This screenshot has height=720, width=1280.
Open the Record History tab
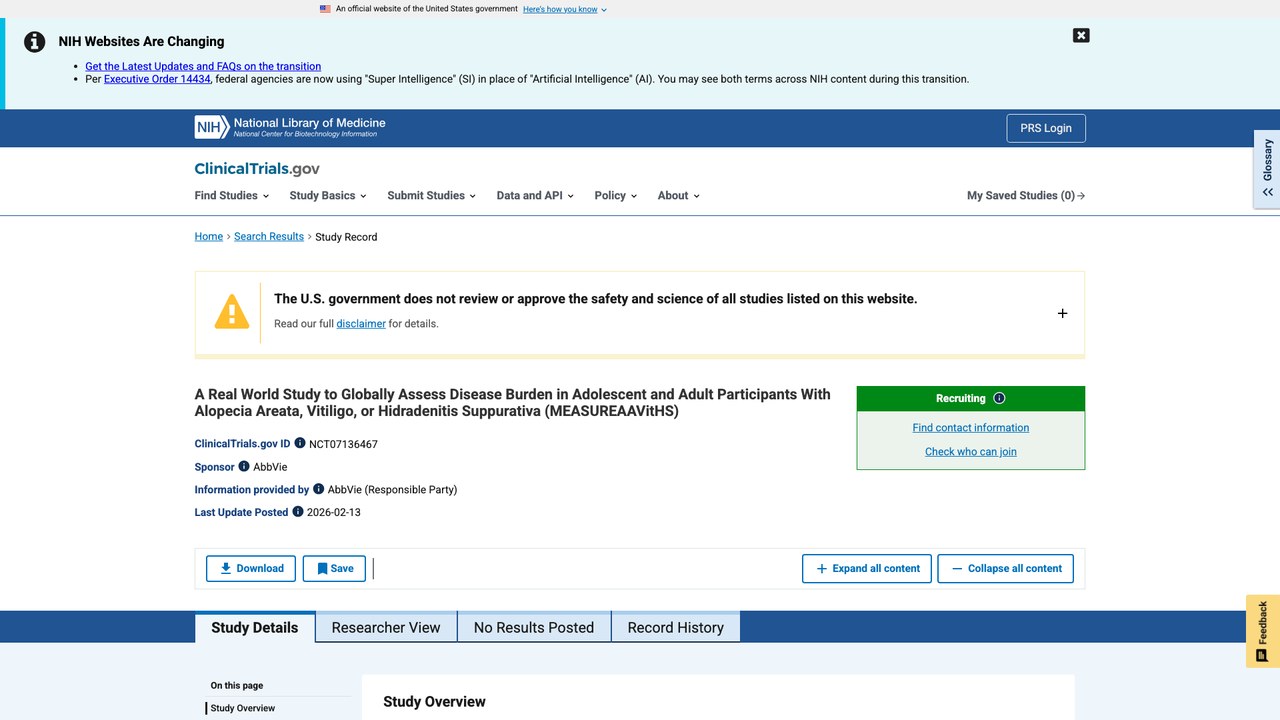(676, 627)
